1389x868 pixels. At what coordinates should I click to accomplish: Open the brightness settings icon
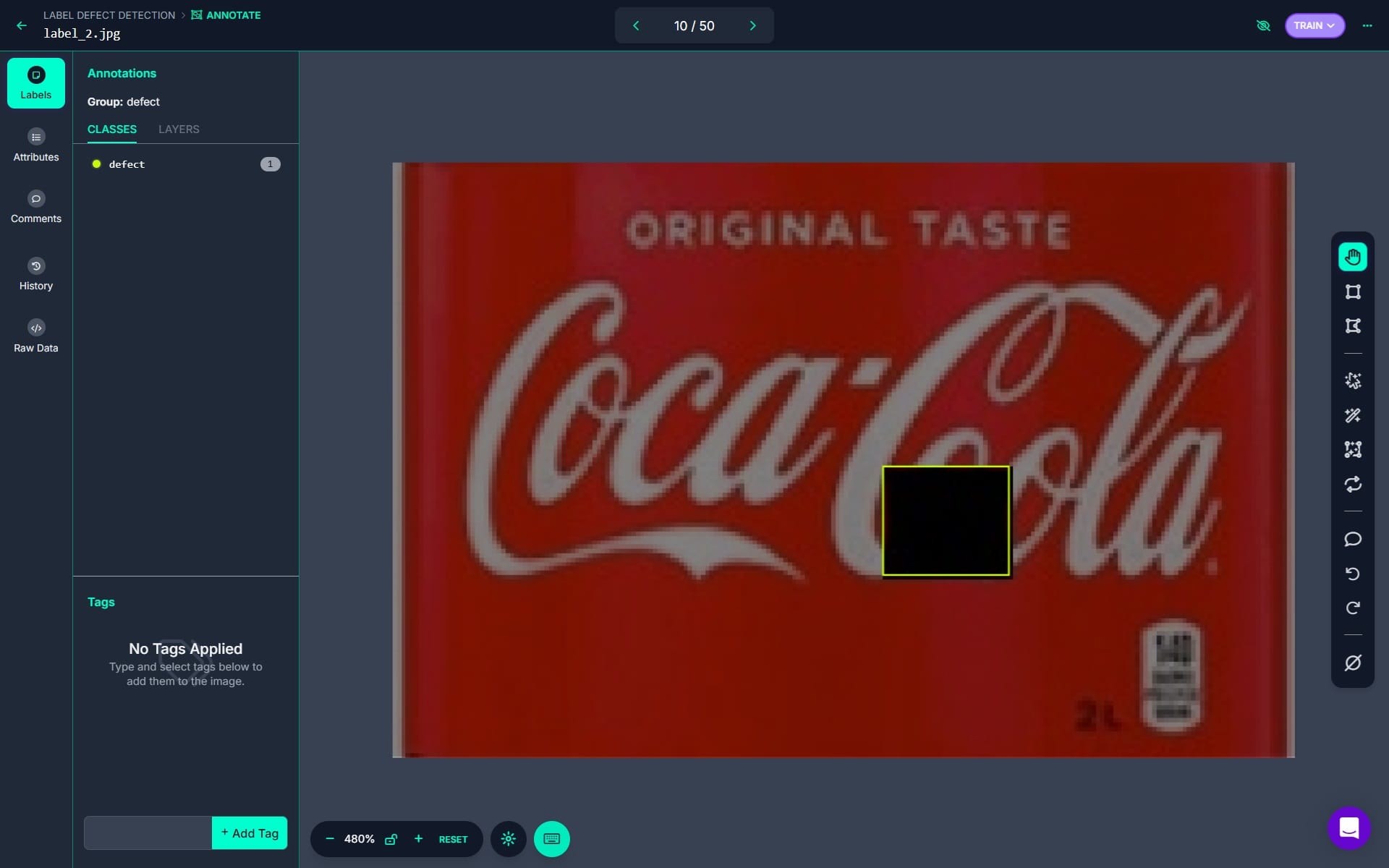[x=509, y=839]
